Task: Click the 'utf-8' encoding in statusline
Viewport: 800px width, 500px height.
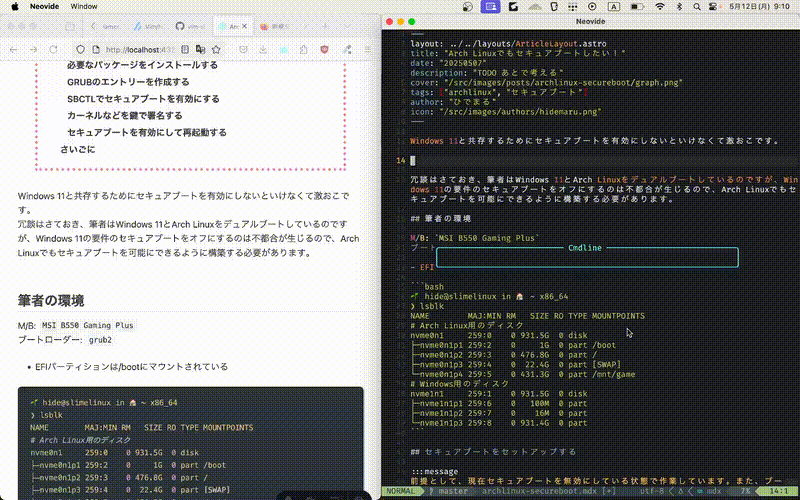Action: [654, 491]
